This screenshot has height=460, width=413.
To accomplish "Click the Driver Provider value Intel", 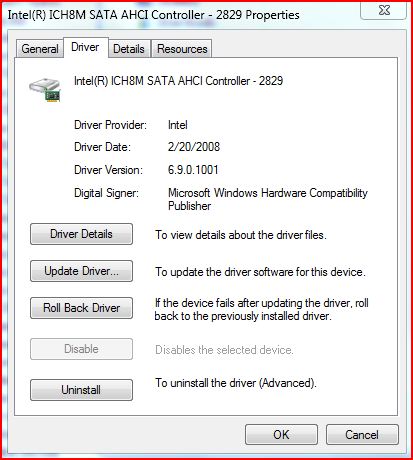I will coord(178,125).
